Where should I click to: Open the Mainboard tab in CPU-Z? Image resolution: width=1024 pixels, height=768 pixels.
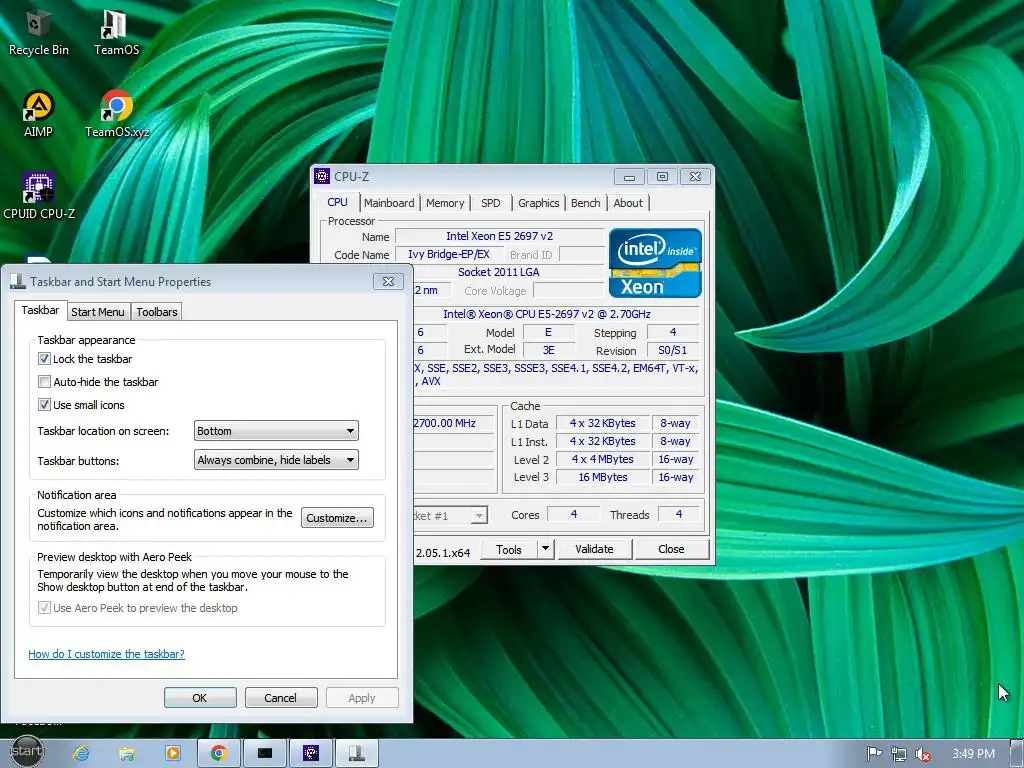coord(389,203)
